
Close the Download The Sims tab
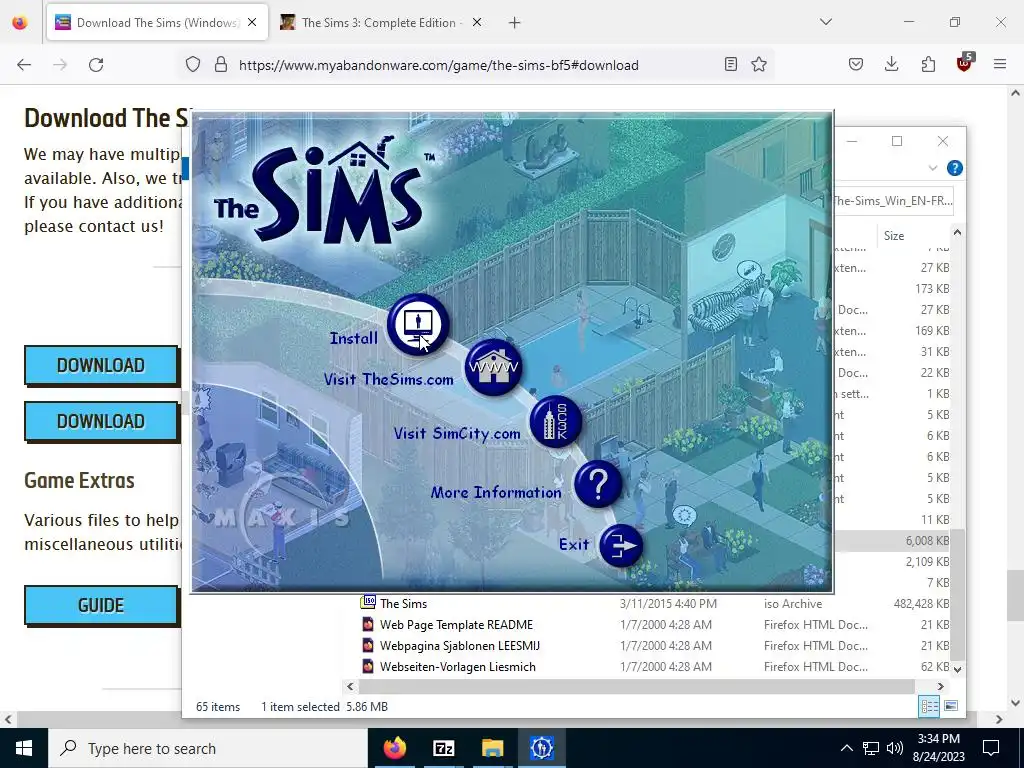pos(252,22)
